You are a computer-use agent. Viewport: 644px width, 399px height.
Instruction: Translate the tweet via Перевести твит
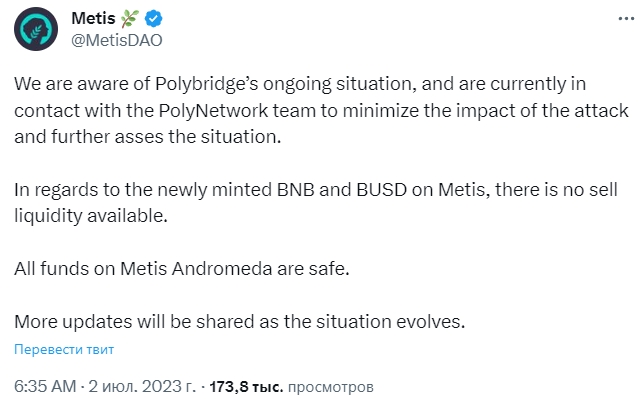[x=64, y=349]
